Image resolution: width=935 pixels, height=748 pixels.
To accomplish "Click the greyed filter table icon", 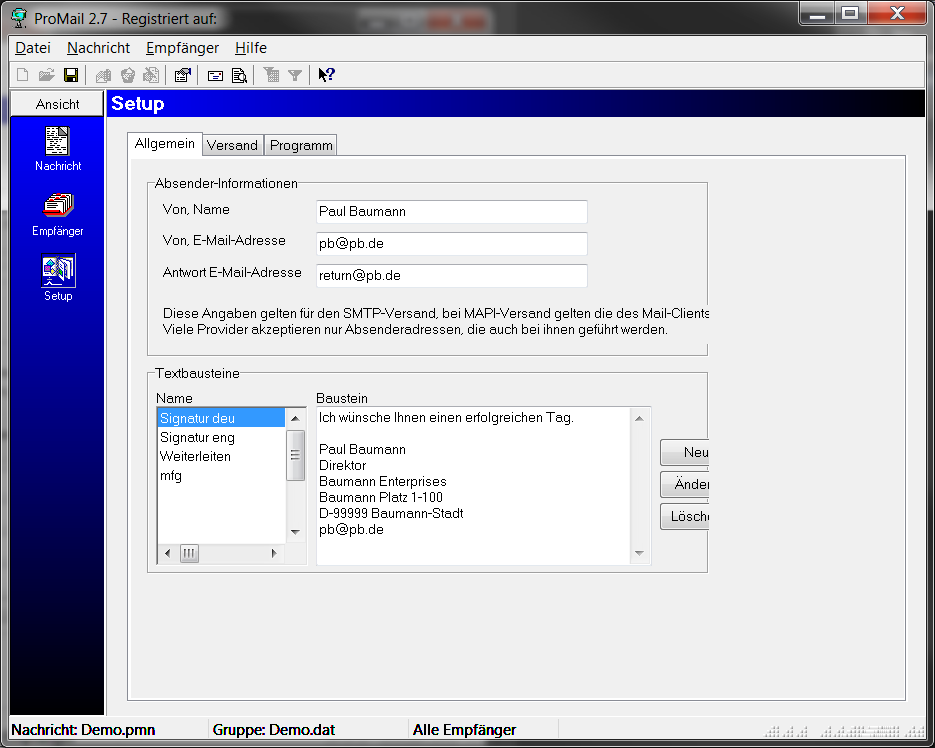I will point(271,75).
